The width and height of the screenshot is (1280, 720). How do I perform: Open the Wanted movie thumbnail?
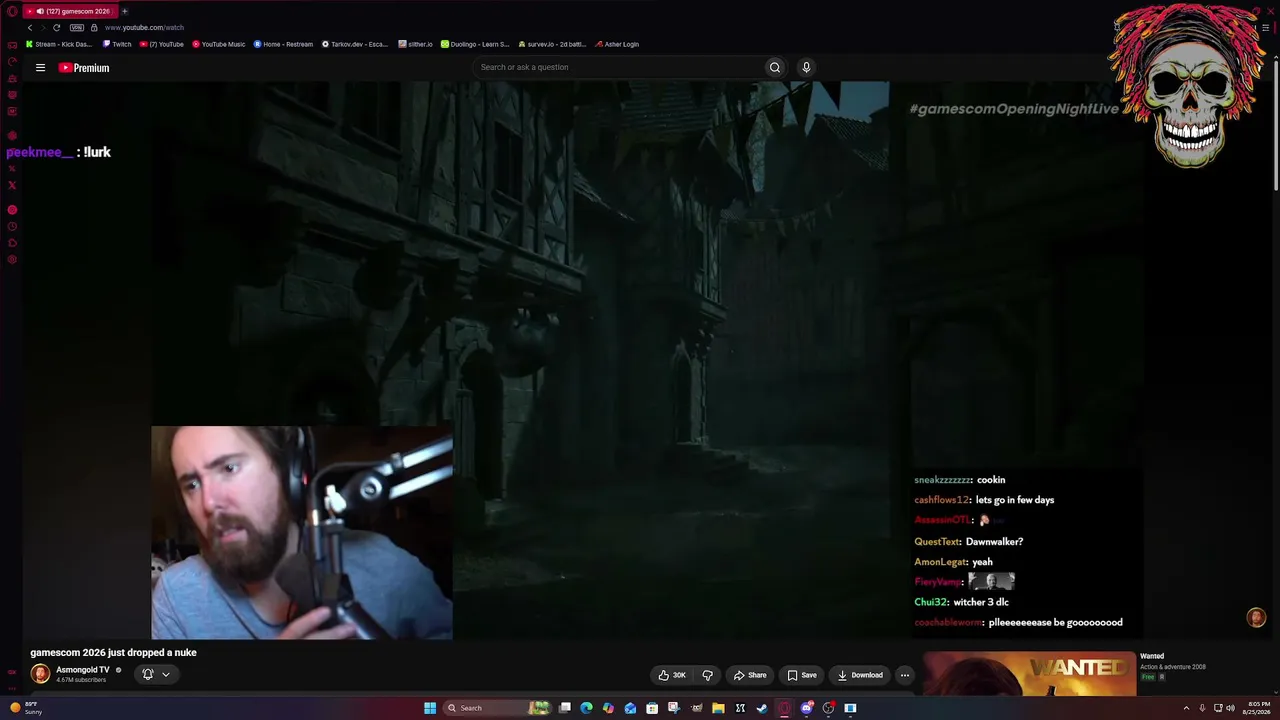click(x=1029, y=674)
